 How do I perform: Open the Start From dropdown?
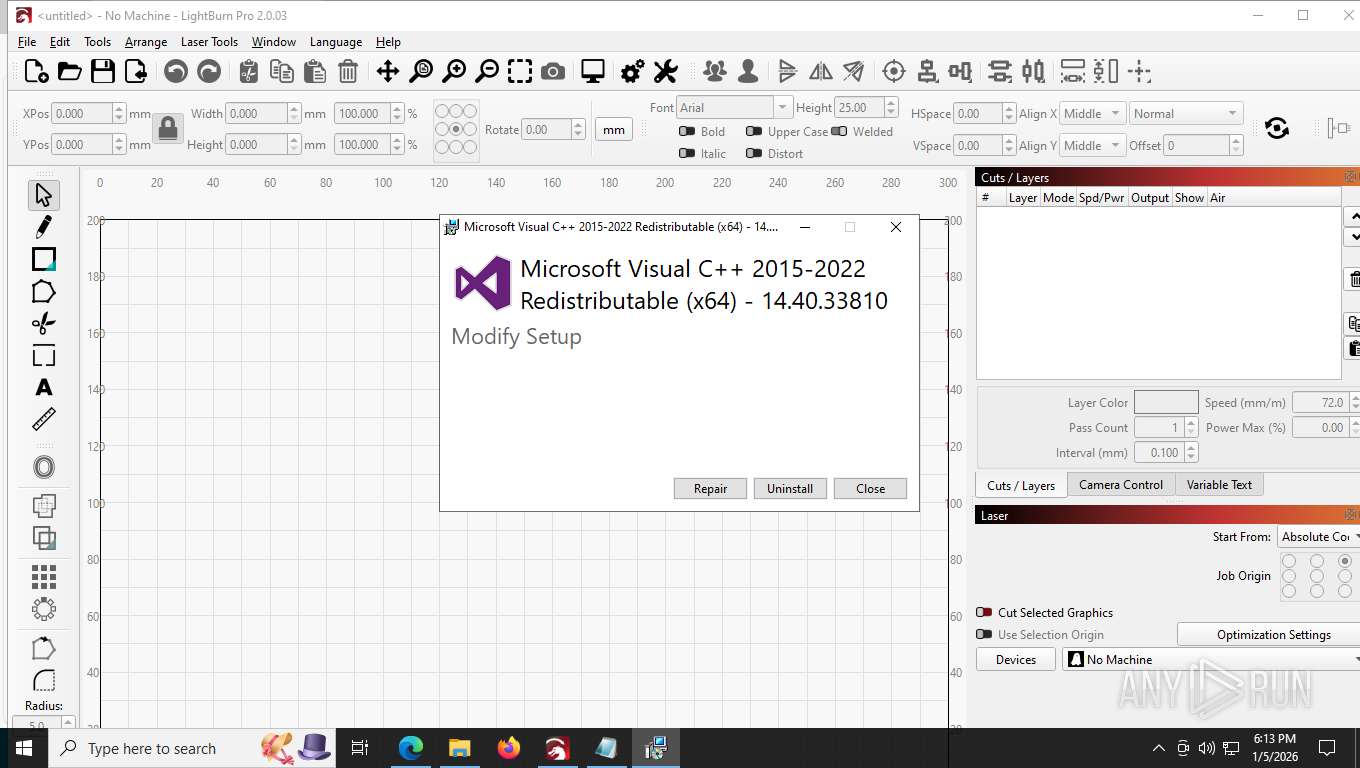[x=1318, y=536]
